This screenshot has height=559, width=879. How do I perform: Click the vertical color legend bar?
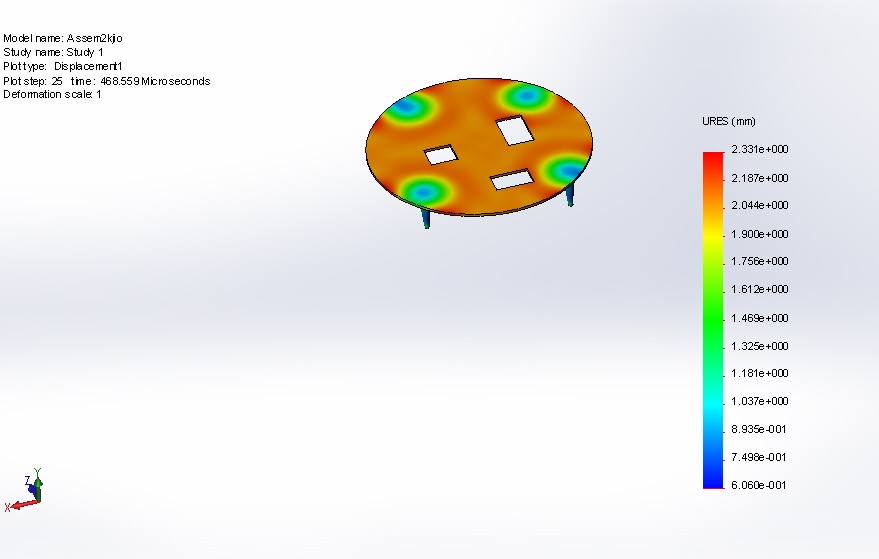pyautogui.click(x=713, y=320)
